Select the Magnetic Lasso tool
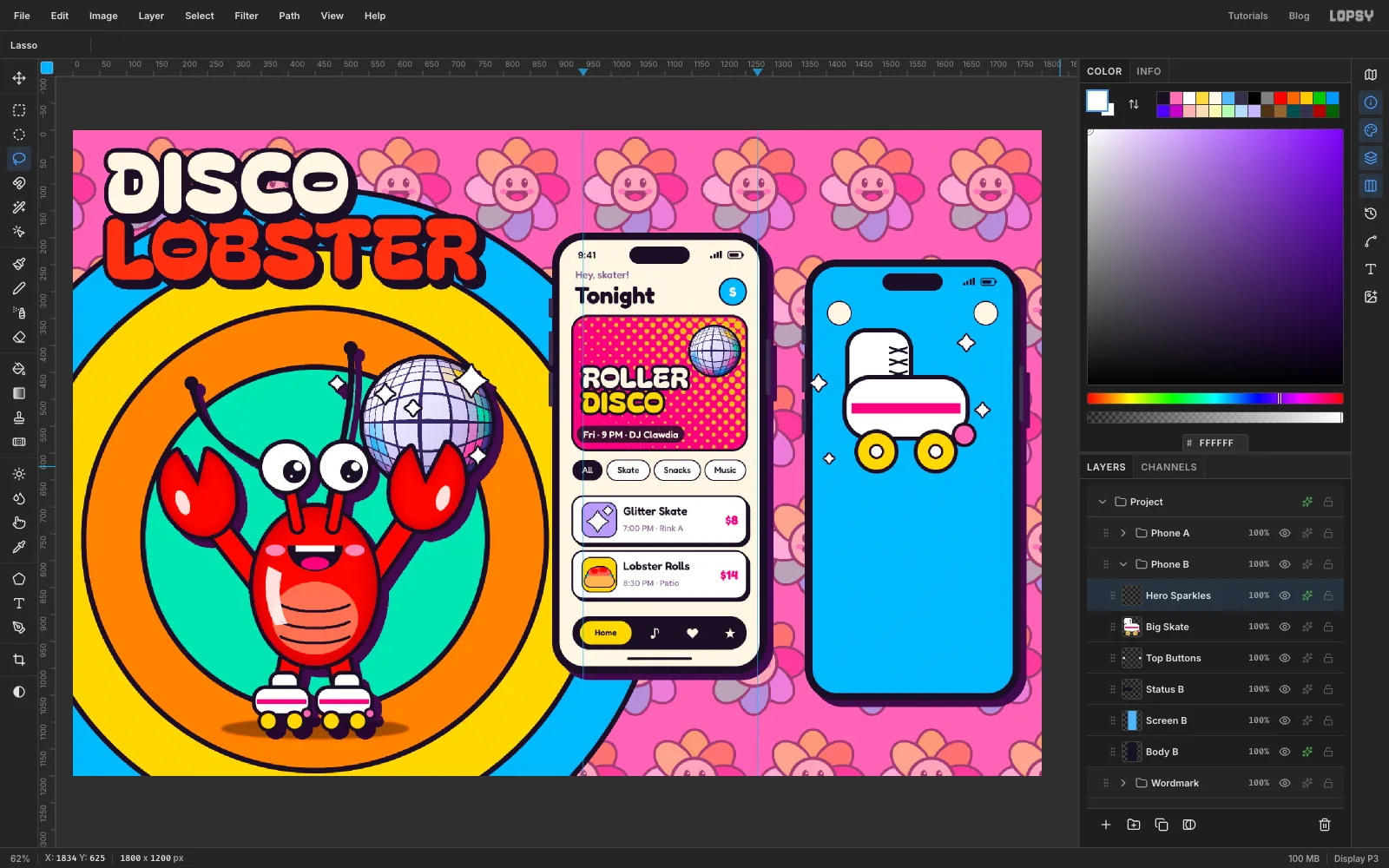1389x868 pixels. [19, 183]
